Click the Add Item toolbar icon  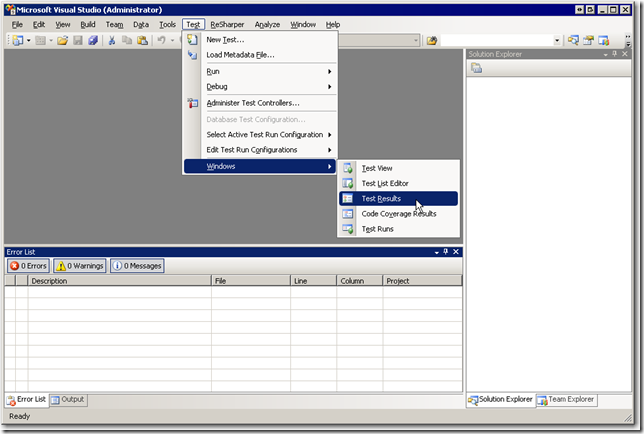[40, 40]
